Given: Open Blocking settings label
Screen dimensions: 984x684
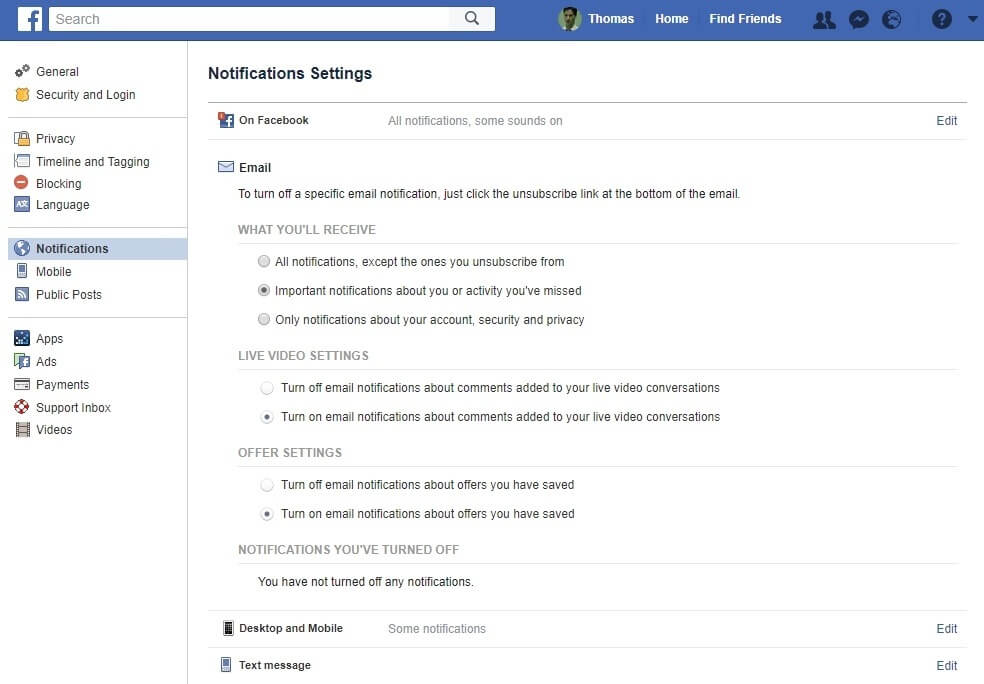Looking at the screenshot, I should coord(58,184).
